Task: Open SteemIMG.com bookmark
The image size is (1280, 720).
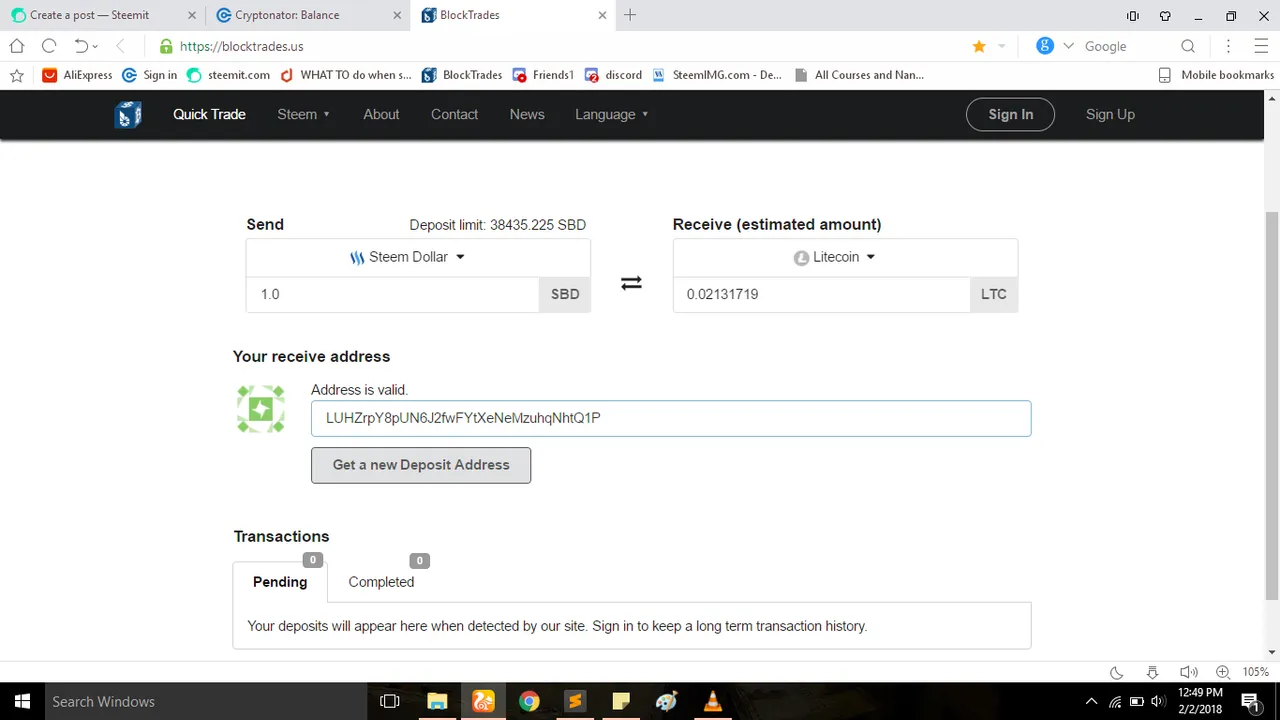Action: point(718,75)
